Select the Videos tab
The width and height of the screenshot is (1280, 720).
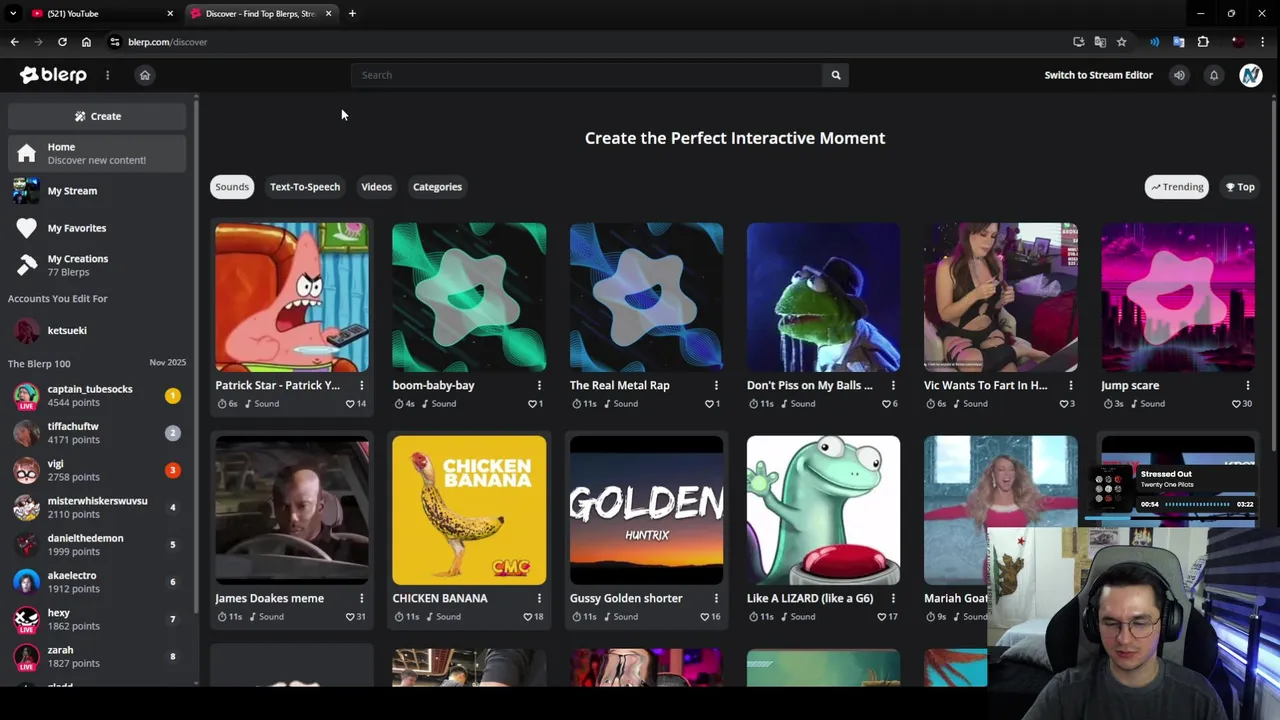[376, 187]
